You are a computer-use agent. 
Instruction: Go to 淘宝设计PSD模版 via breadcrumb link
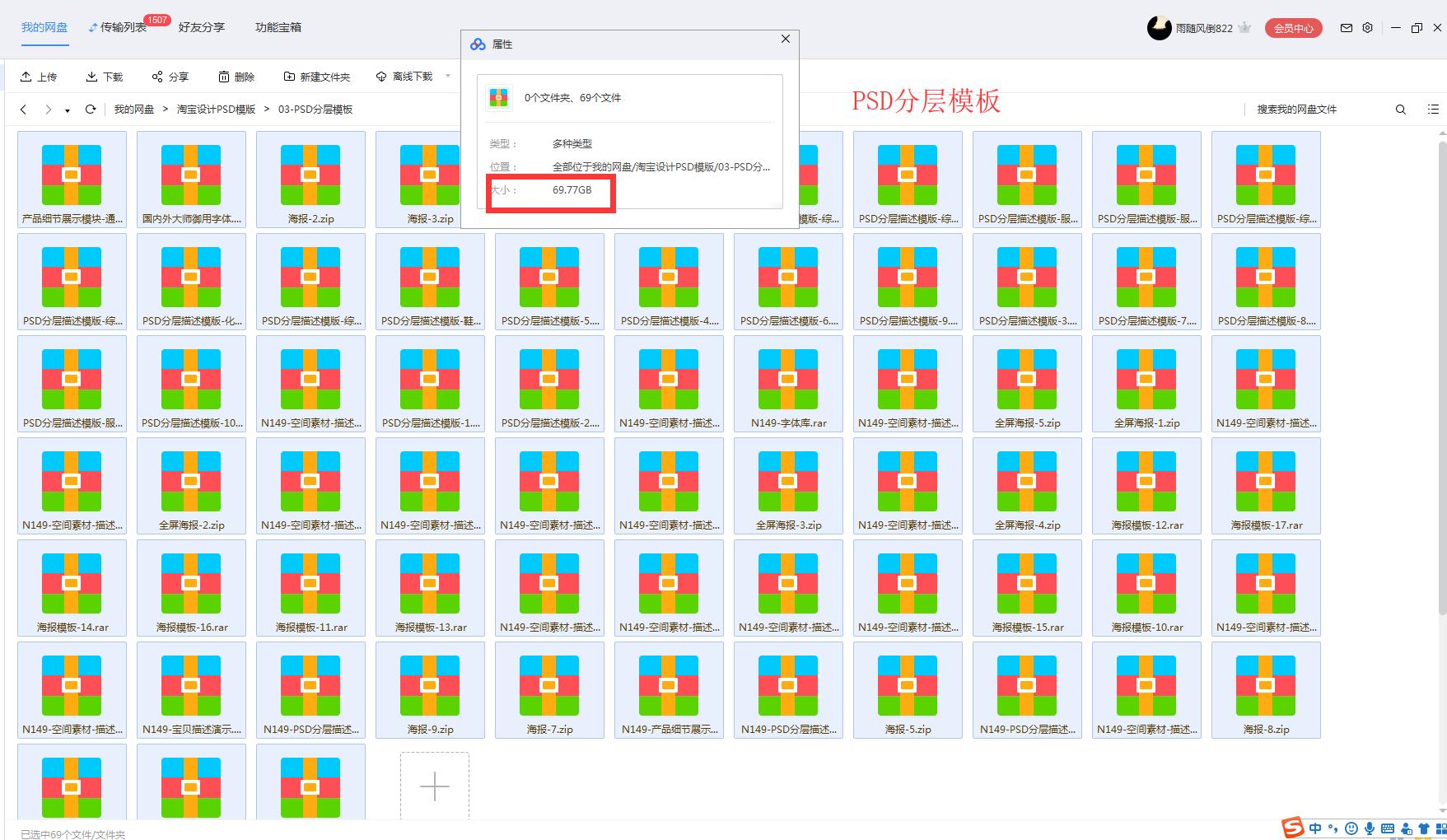[x=215, y=109]
